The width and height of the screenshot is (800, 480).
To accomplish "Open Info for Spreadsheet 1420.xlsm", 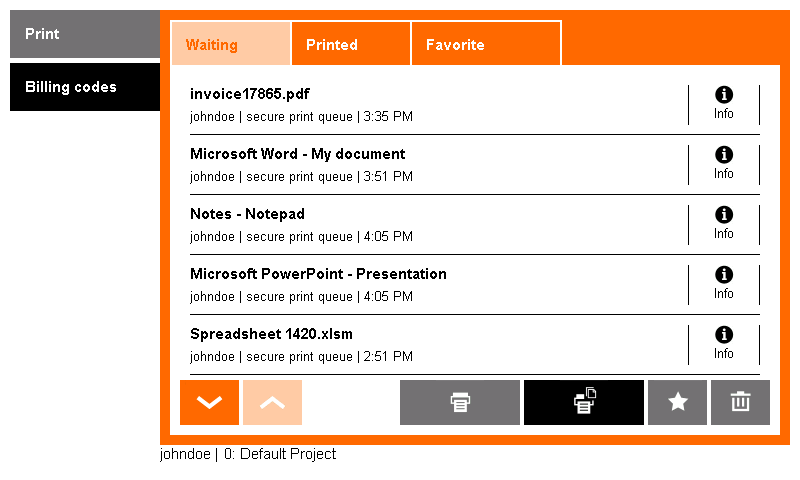I will 723,345.
